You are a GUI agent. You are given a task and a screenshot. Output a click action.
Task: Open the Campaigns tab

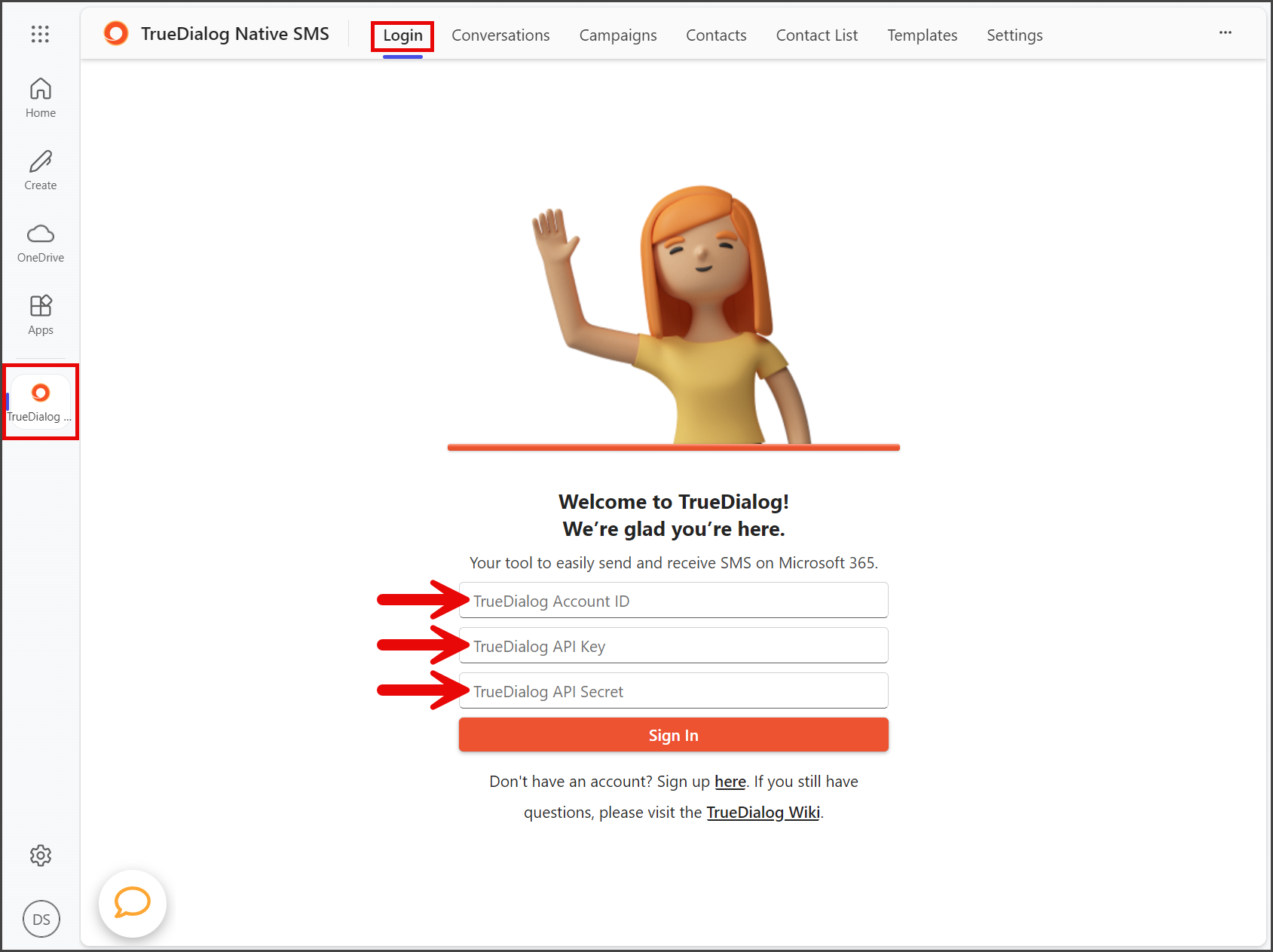pyautogui.click(x=618, y=35)
